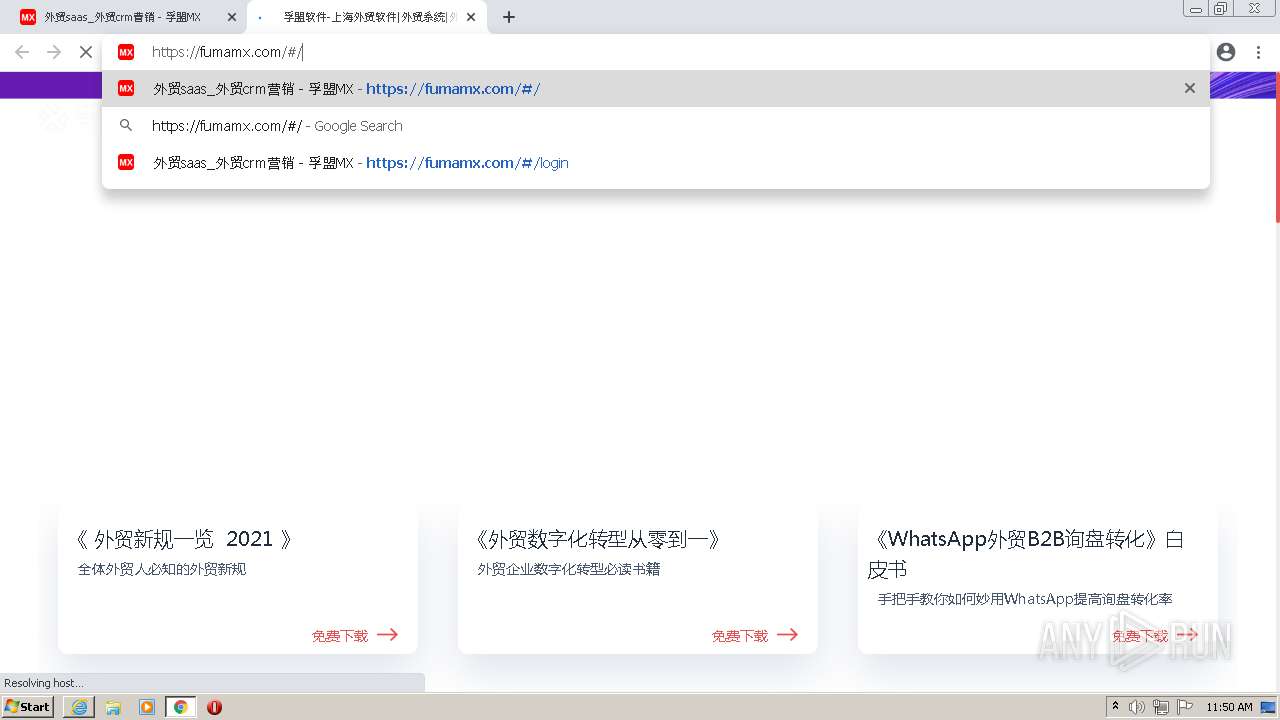Image resolution: width=1280 pixels, height=720 pixels.
Task: Close the 外贸saas_外贸crm营销 tab
Action: tap(232, 17)
